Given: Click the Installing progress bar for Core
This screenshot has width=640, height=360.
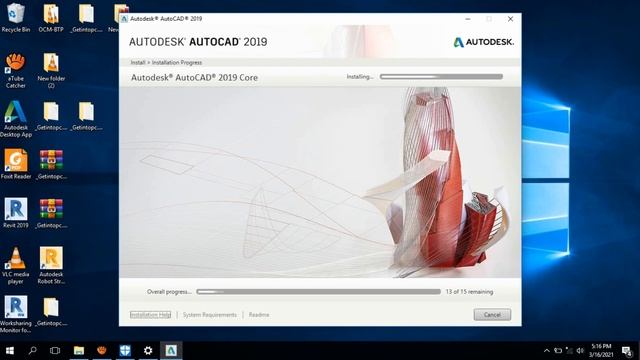Looking at the screenshot, I should tap(441, 77).
